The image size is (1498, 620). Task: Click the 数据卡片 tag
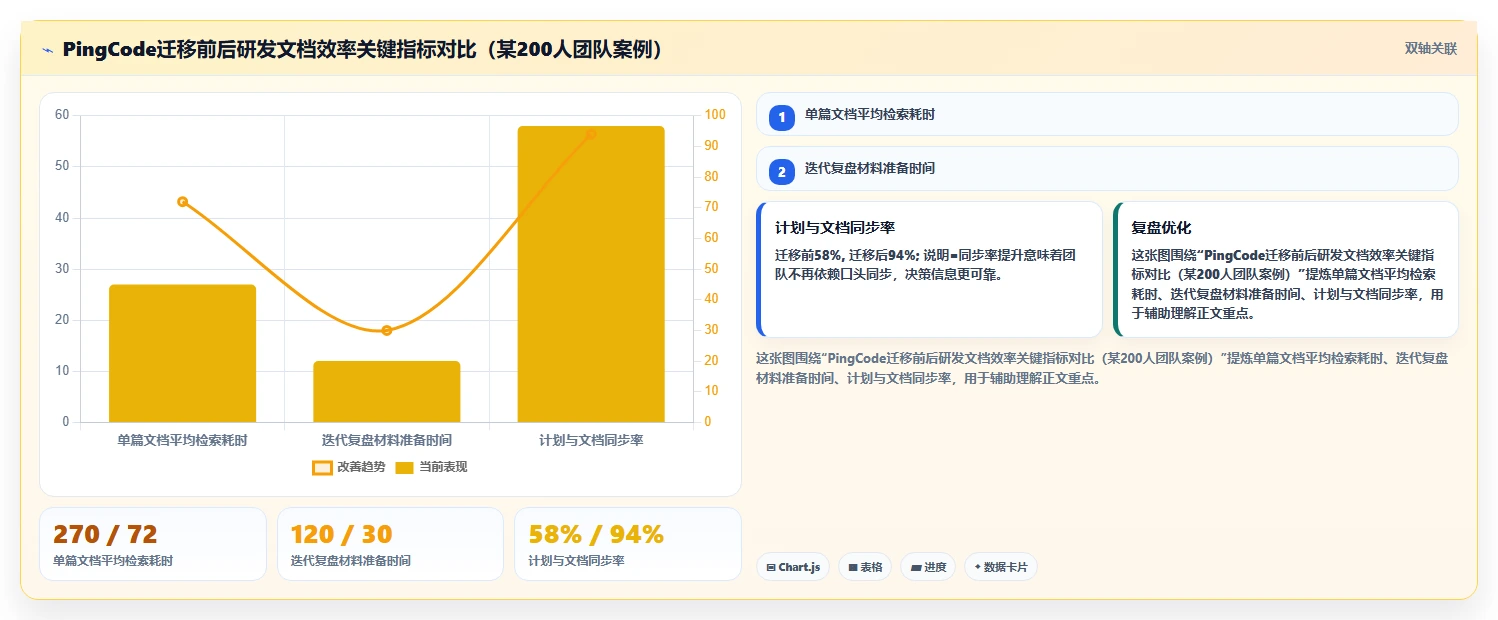click(1001, 567)
